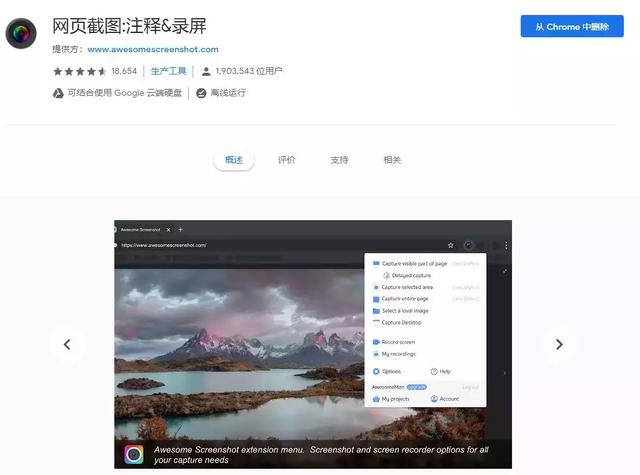
Task: Switch to the 评价 tab
Action: [x=287, y=160]
